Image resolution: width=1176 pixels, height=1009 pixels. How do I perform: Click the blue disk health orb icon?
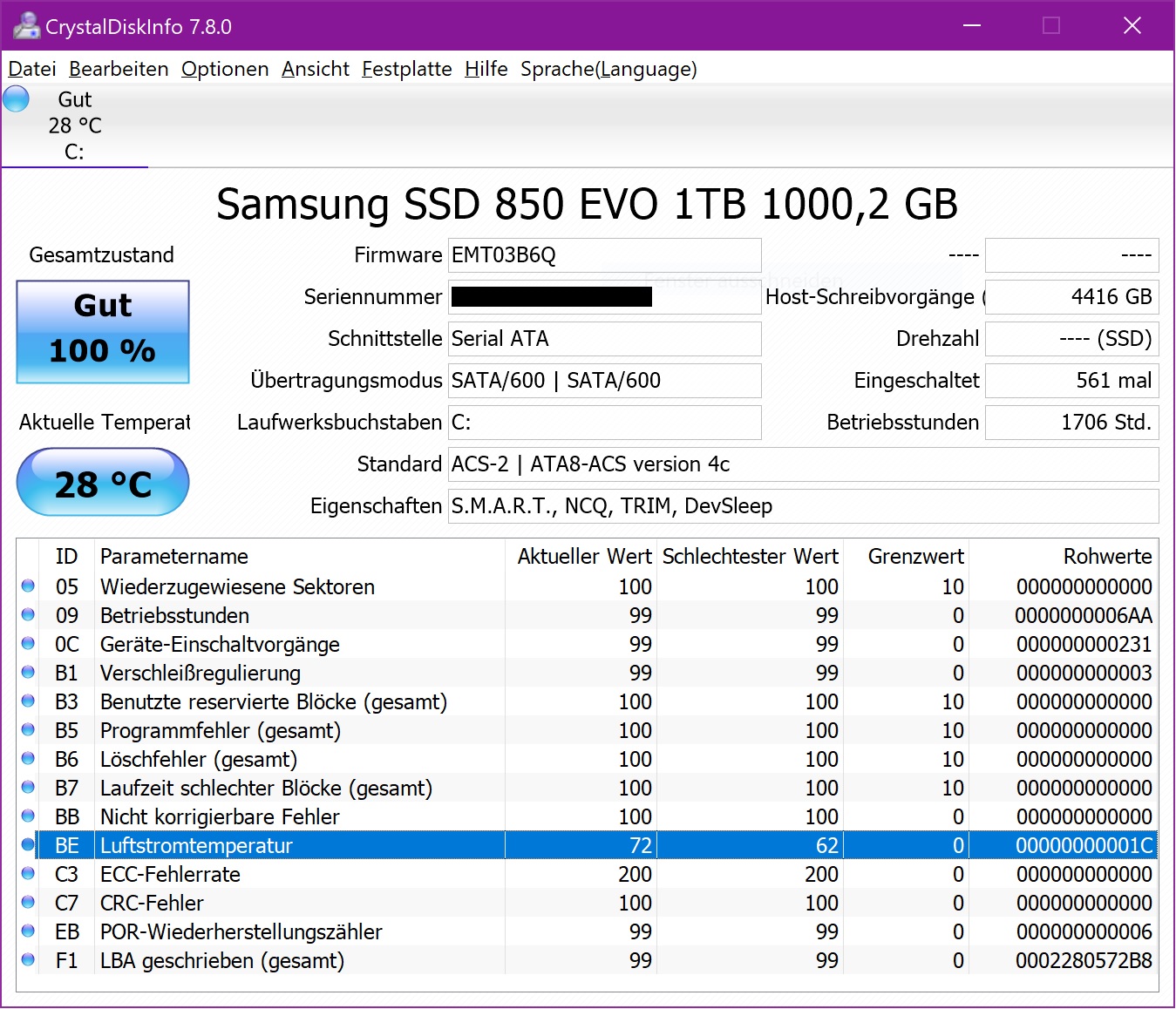[x=17, y=98]
